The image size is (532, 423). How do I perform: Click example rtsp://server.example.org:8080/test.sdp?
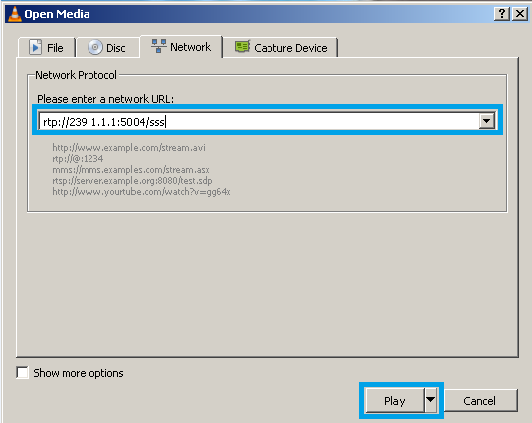132,180
